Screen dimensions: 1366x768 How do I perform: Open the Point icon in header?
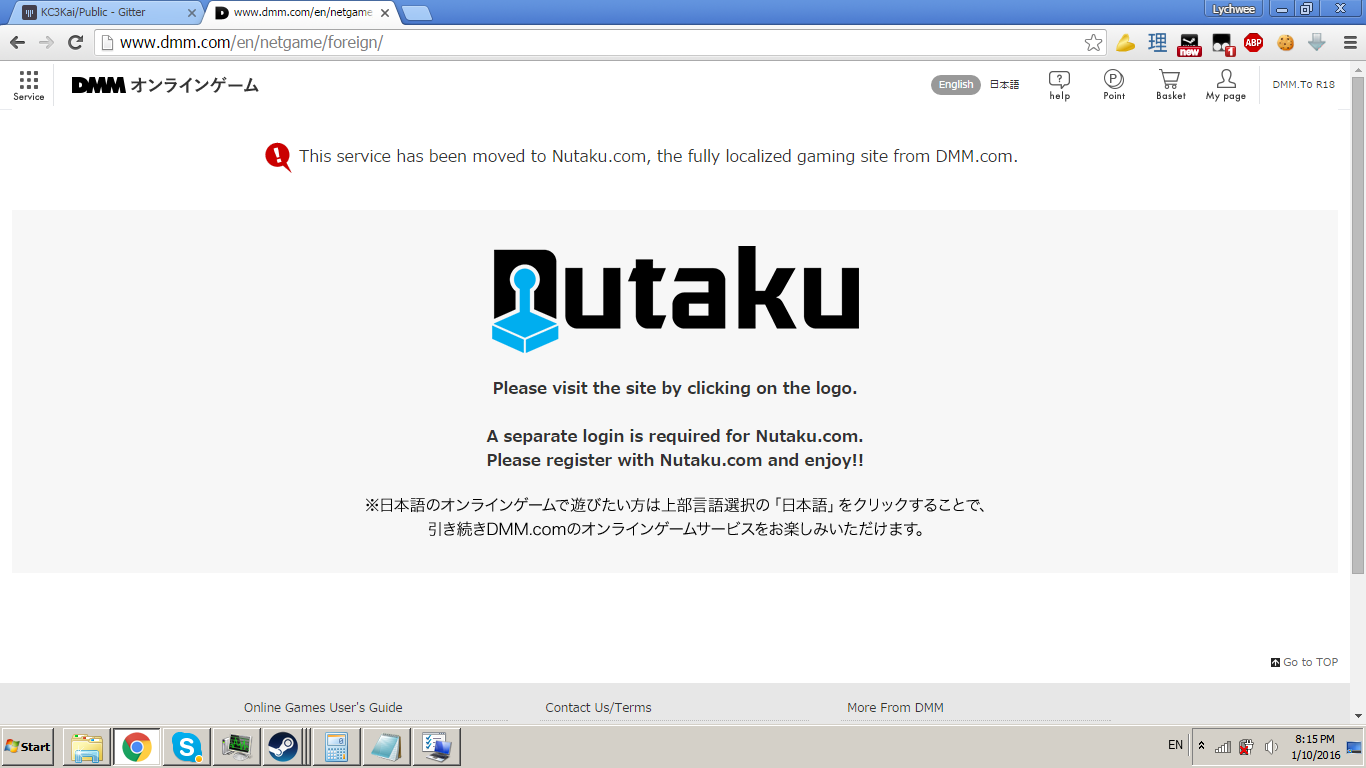pos(1114,84)
